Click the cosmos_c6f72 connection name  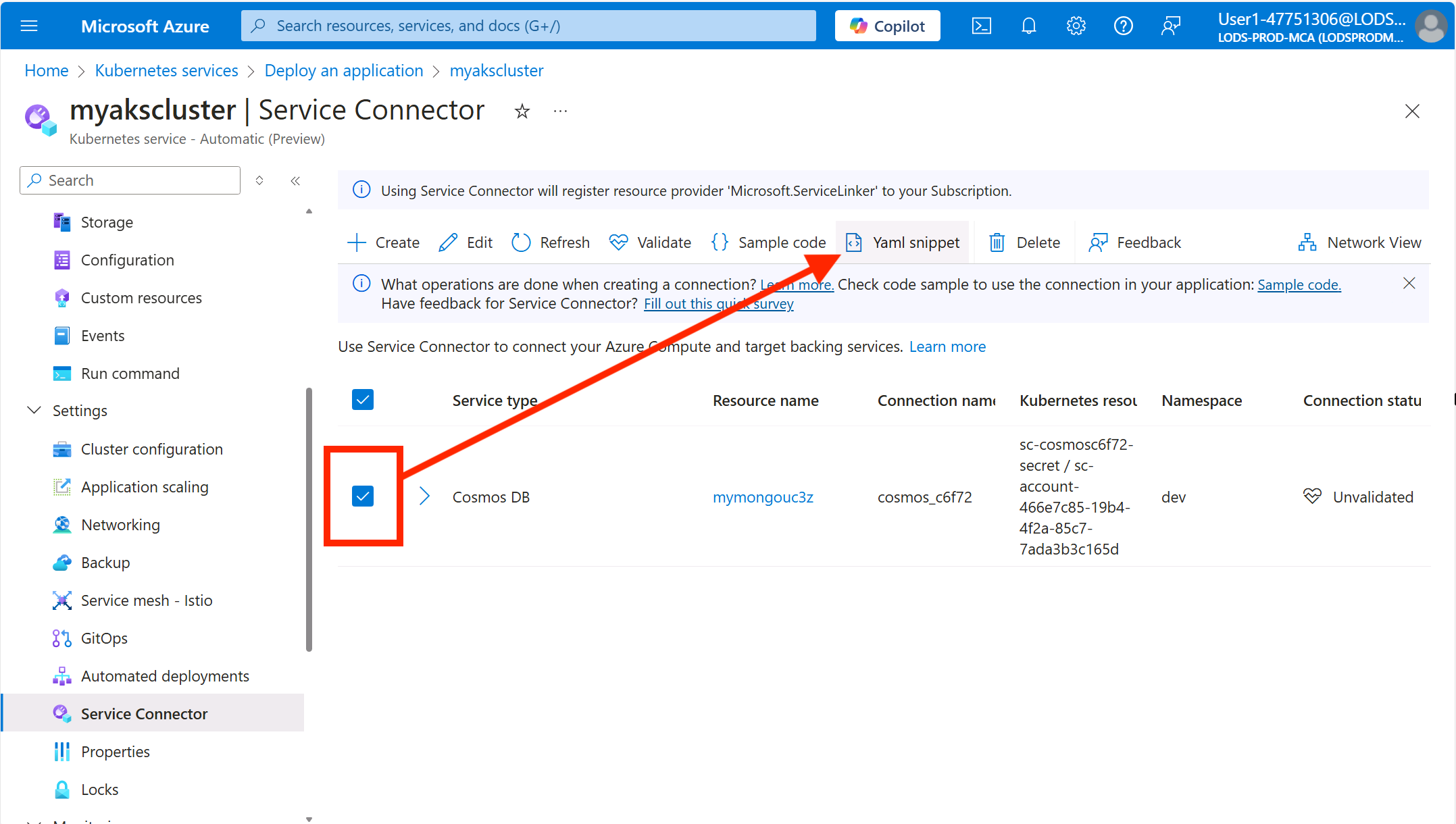(924, 497)
